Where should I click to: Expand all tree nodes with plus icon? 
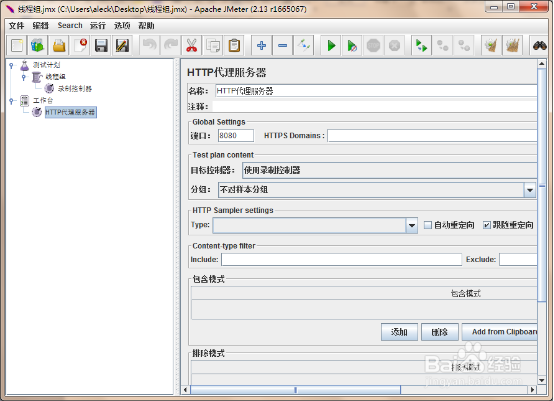(x=261, y=46)
